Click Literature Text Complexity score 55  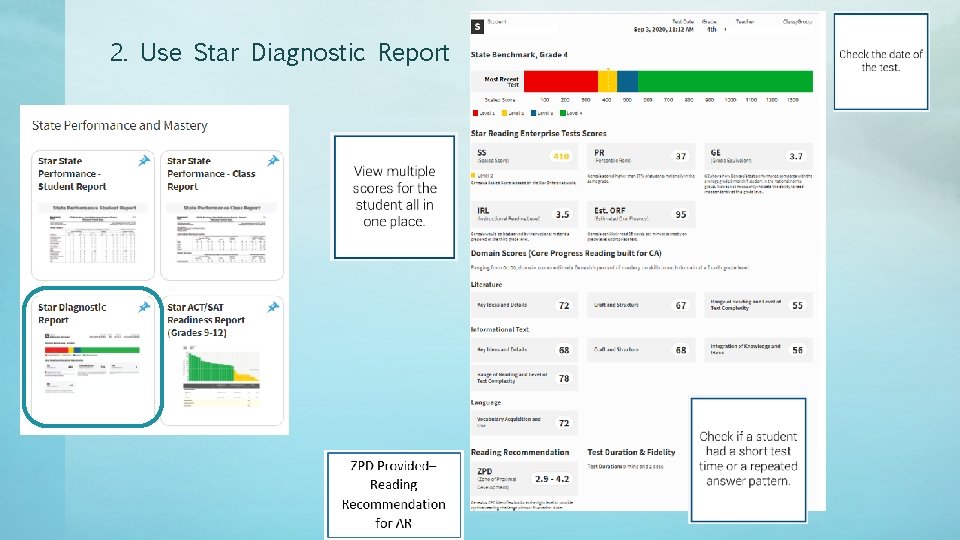click(x=797, y=306)
